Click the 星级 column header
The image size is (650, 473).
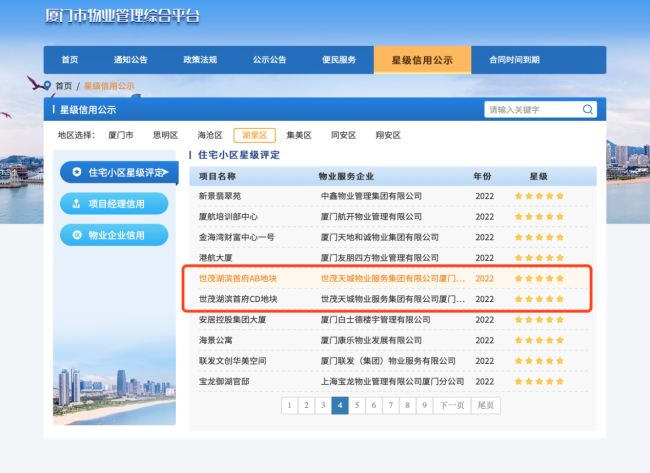tap(538, 176)
